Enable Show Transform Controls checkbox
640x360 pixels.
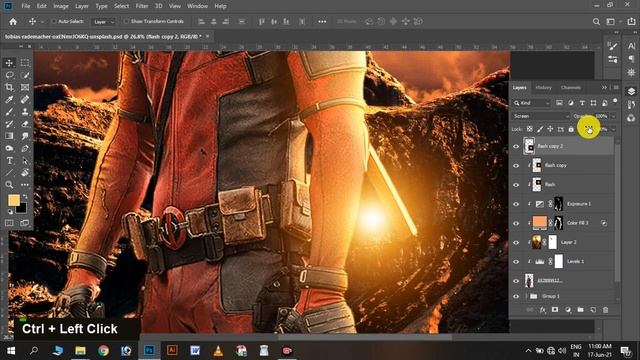pos(127,21)
